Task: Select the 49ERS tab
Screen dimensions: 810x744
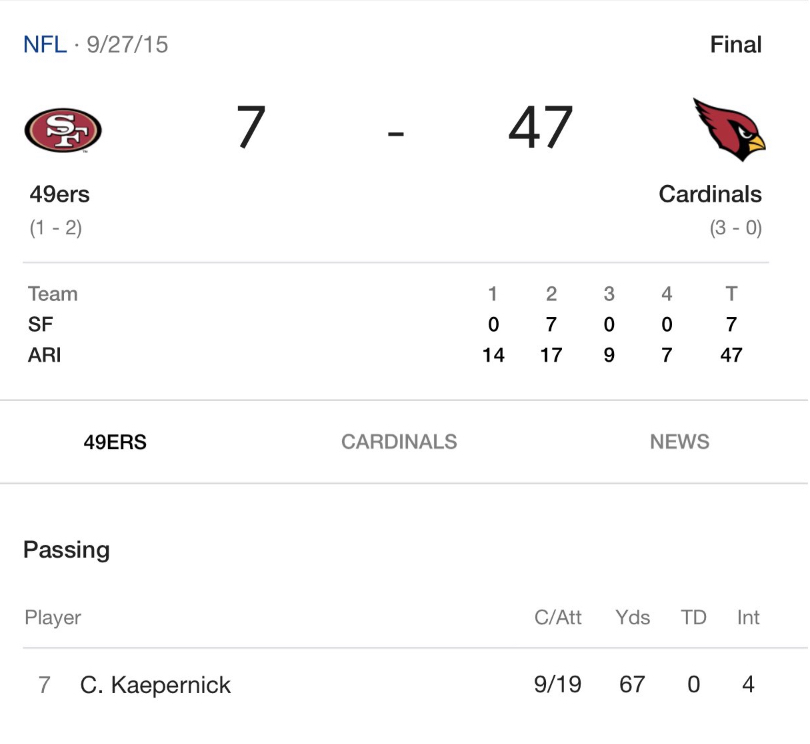Action: pos(115,442)
